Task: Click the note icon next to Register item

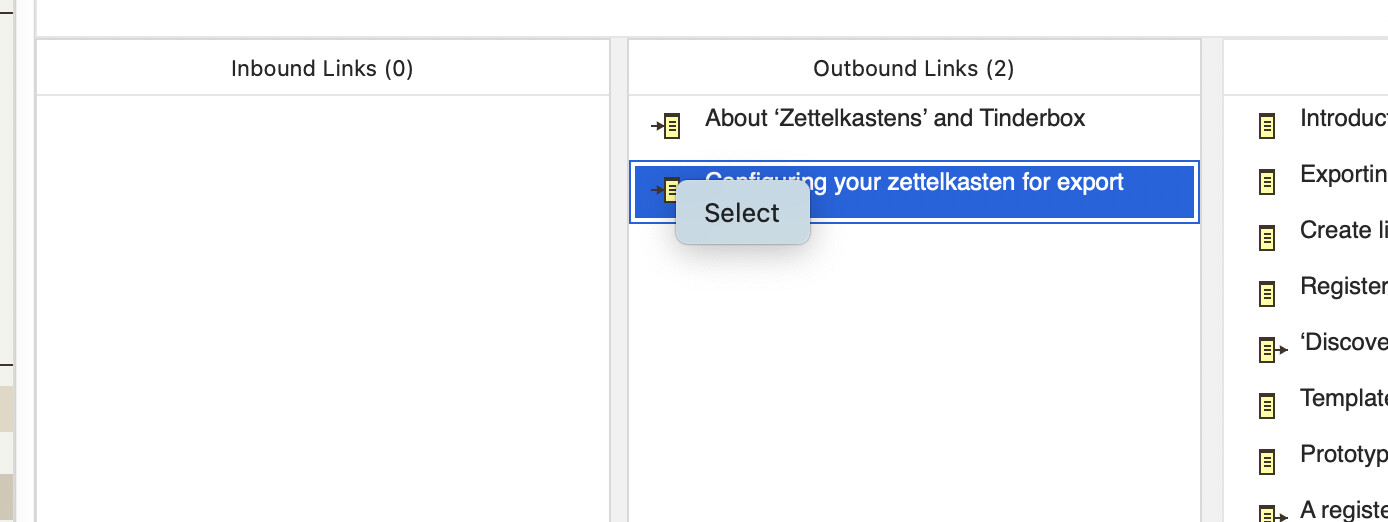Action: pyautogui.click(x=1267, y=294)
